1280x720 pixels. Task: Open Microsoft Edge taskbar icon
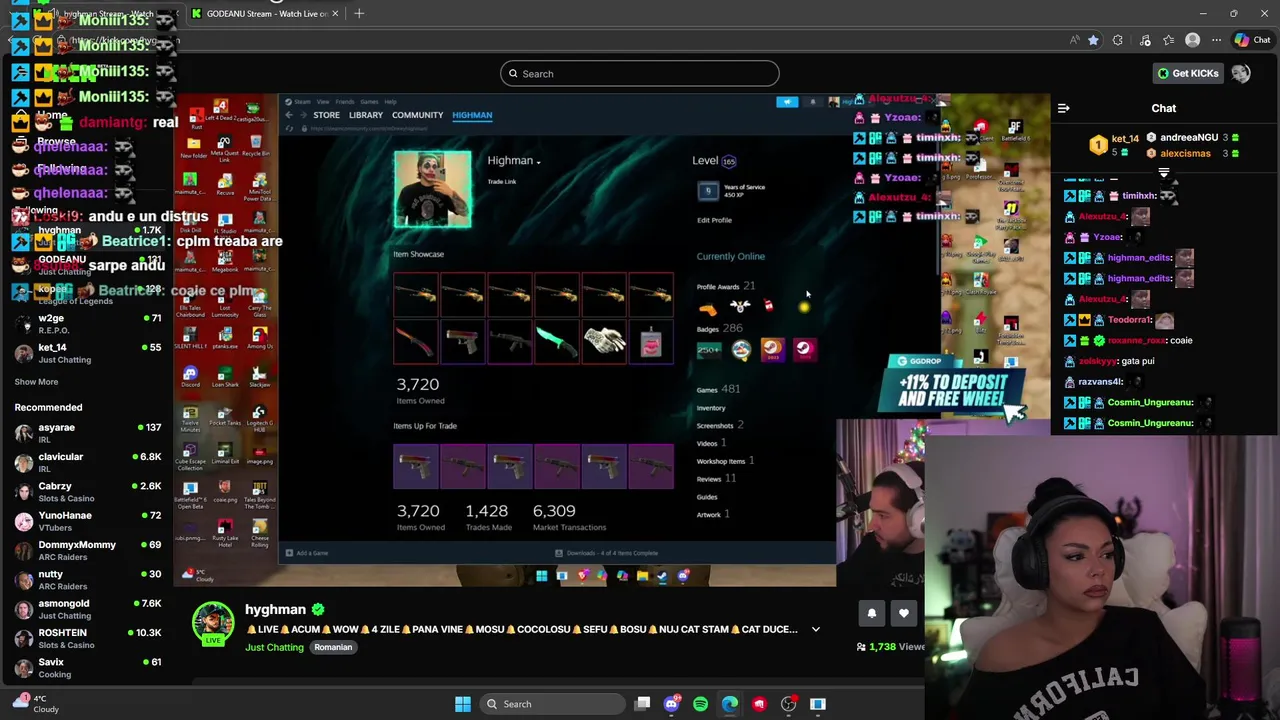(x=730, y=704)
